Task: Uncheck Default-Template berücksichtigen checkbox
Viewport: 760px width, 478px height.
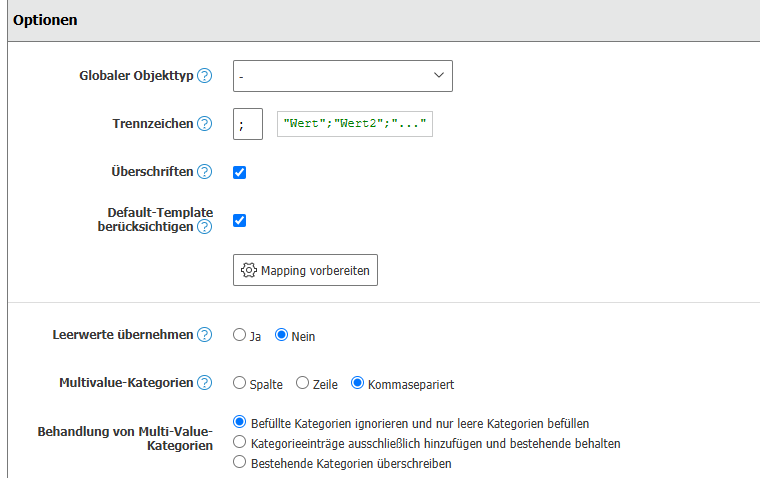Action: (x=240, y=220)
